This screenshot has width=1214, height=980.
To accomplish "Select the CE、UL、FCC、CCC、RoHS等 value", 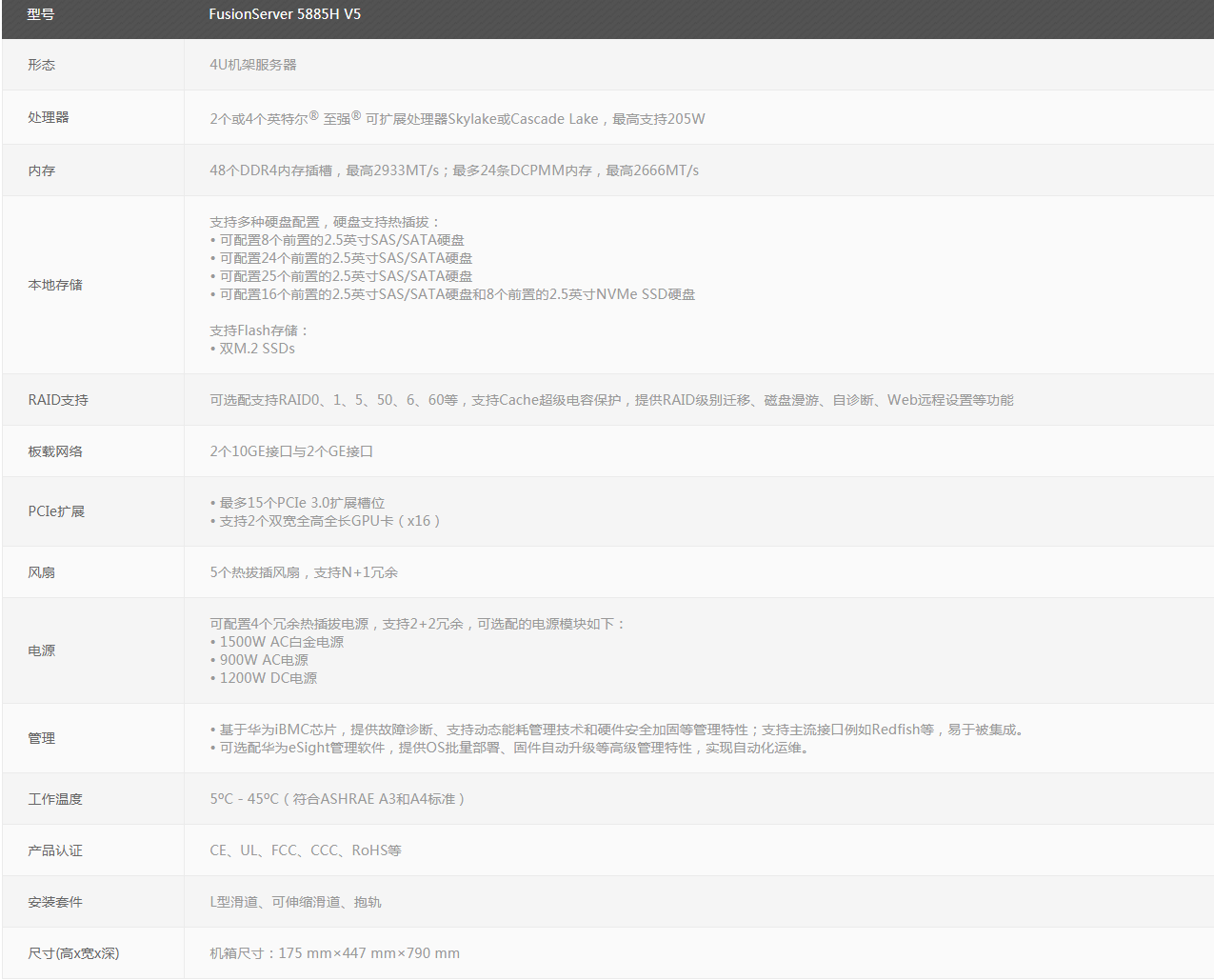I will [x=306, y=850].
